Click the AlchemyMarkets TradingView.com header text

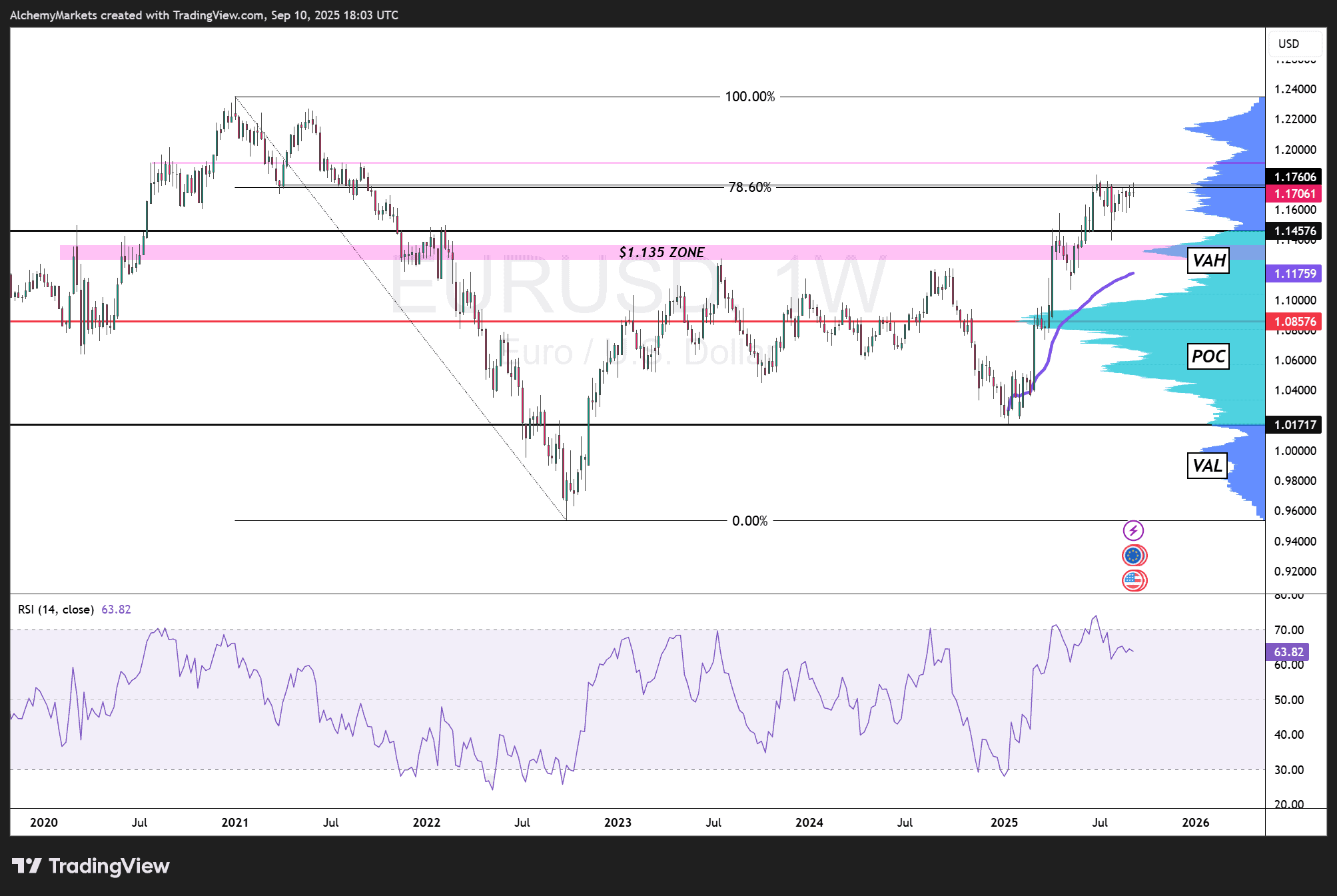point(204,15)
